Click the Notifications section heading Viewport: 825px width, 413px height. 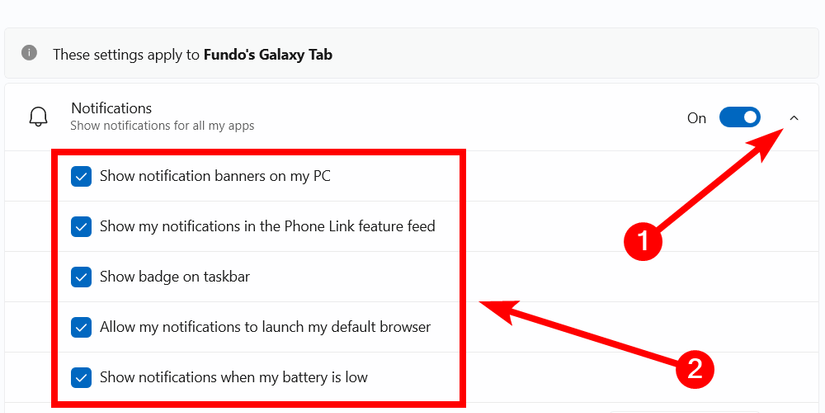pyautogui.click(x=111, y=108)
